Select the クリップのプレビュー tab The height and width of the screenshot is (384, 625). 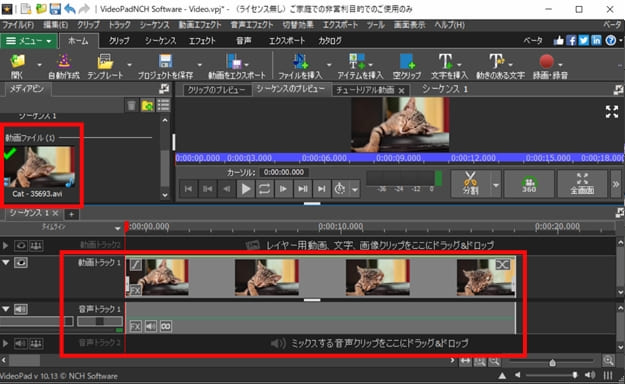[x=216, y=90]
